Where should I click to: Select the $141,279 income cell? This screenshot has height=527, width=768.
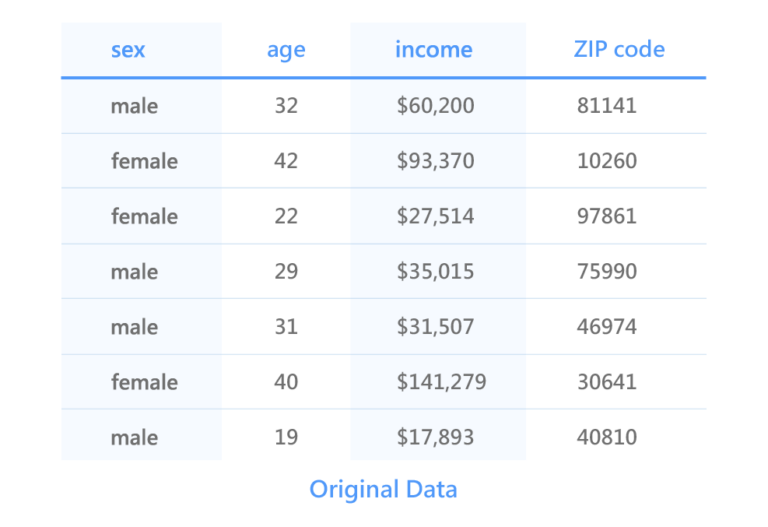[441, 382]
